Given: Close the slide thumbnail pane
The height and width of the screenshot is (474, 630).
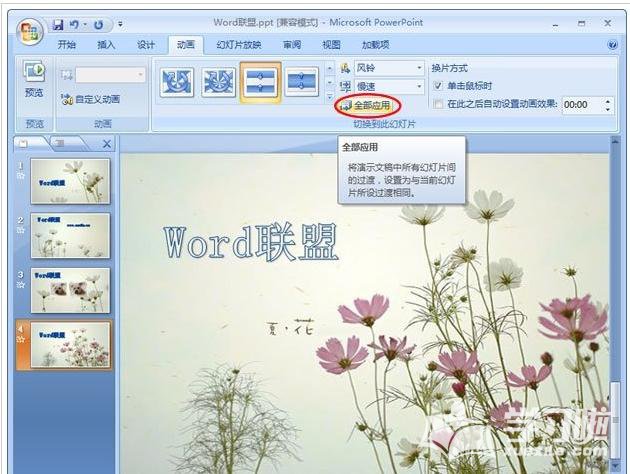Looking at the screenshot, I should coord(107,144).
